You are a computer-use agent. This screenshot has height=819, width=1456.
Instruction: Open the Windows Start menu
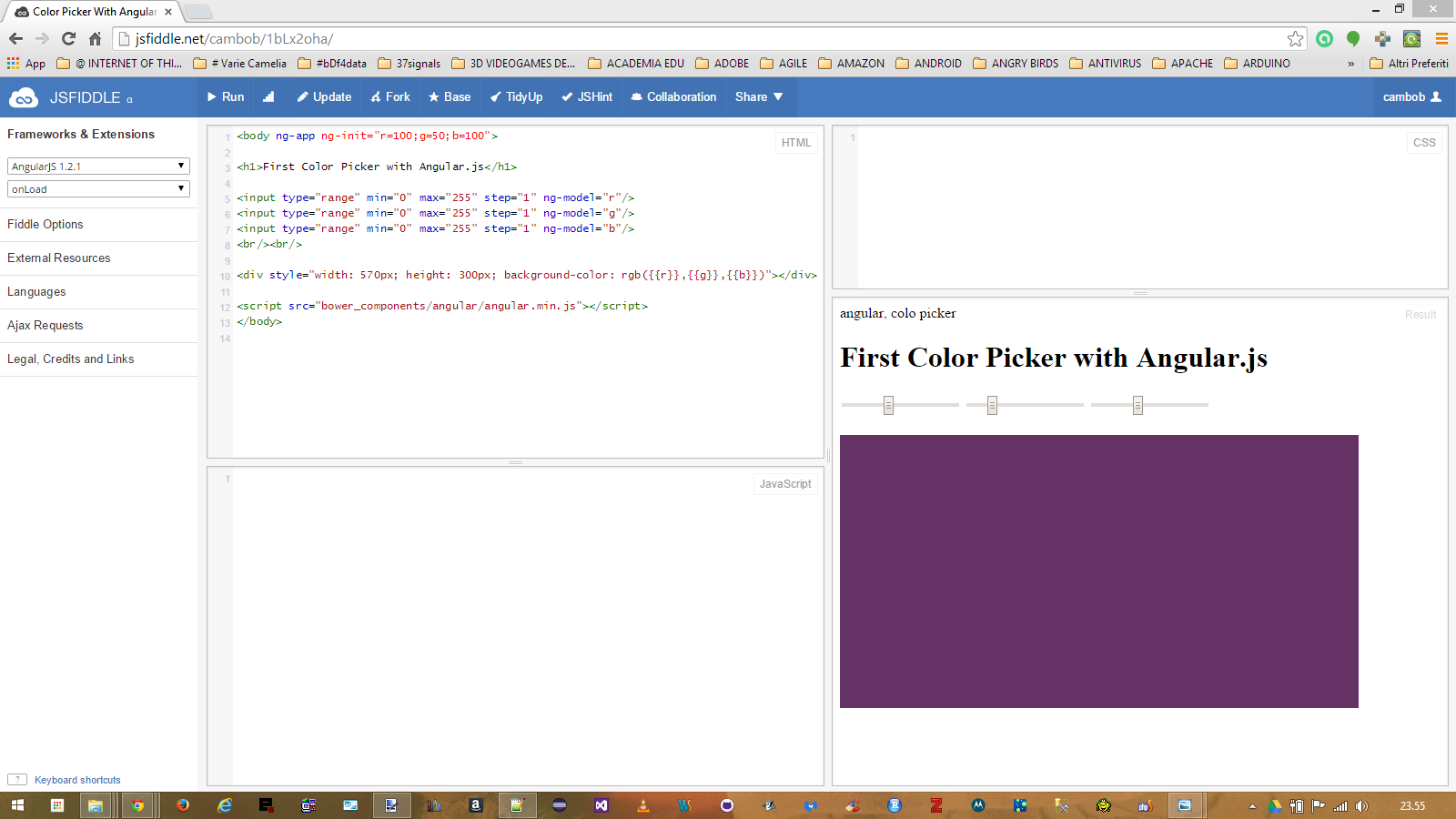tap(17, 805)
